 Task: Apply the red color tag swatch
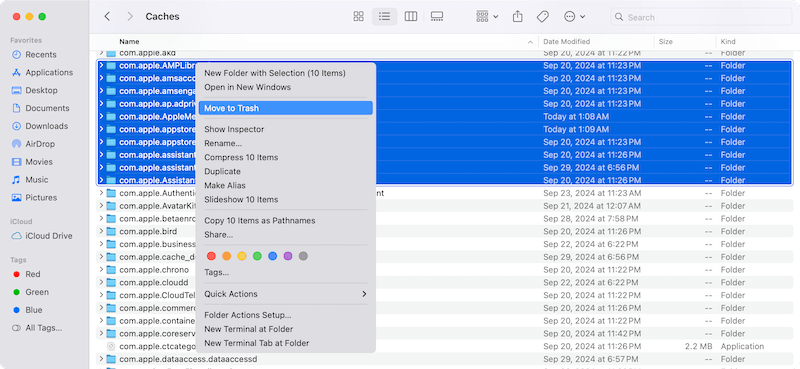pos(211,256)
